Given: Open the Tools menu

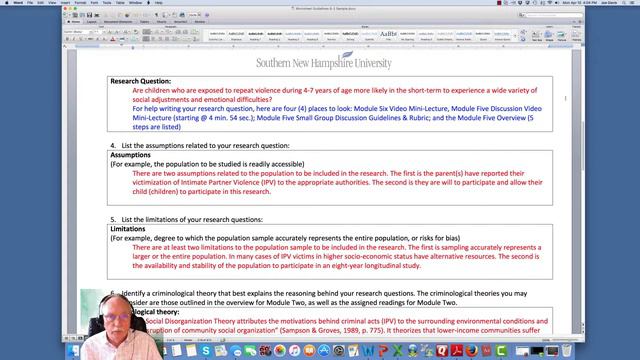Looking at the screenshot, I should (107, 2).
